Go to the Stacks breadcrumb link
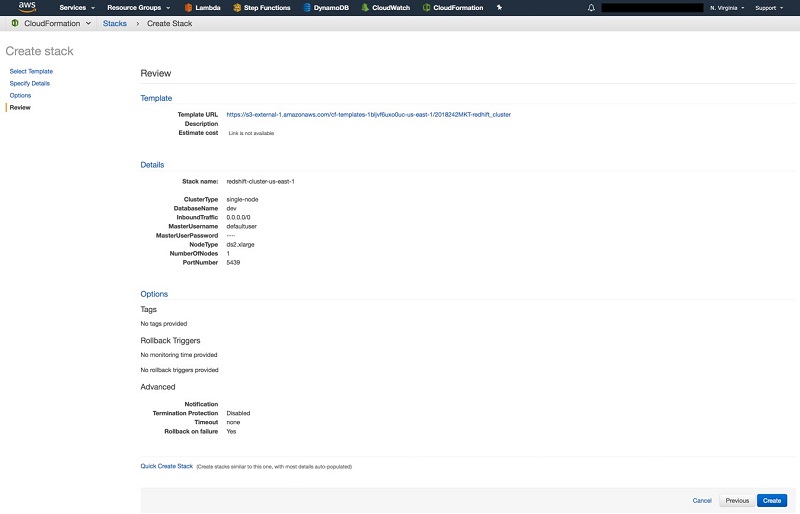This screenshot has width=800, height=514. click(x=115, y=23)
